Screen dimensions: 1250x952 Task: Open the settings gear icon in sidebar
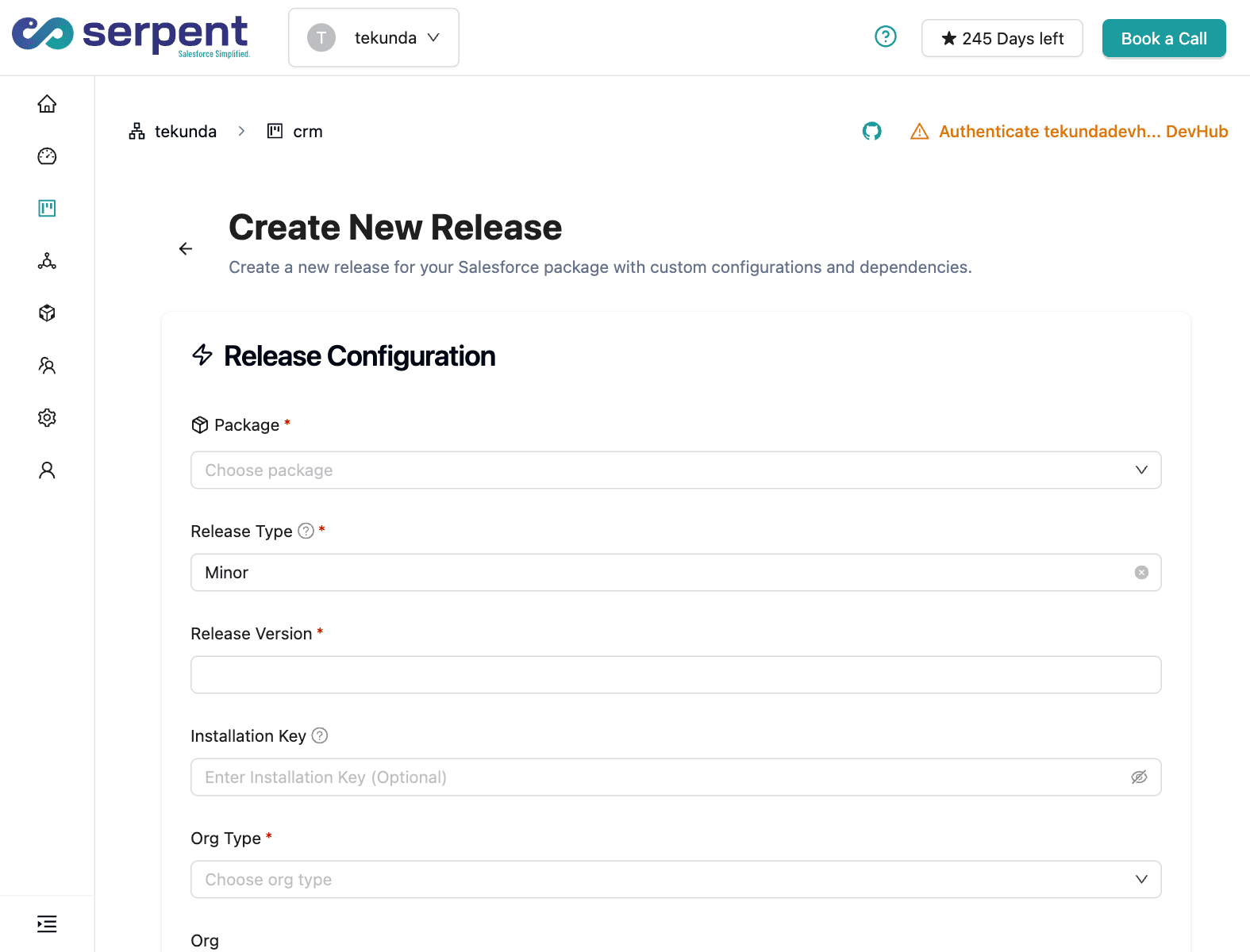pos(47,418)
